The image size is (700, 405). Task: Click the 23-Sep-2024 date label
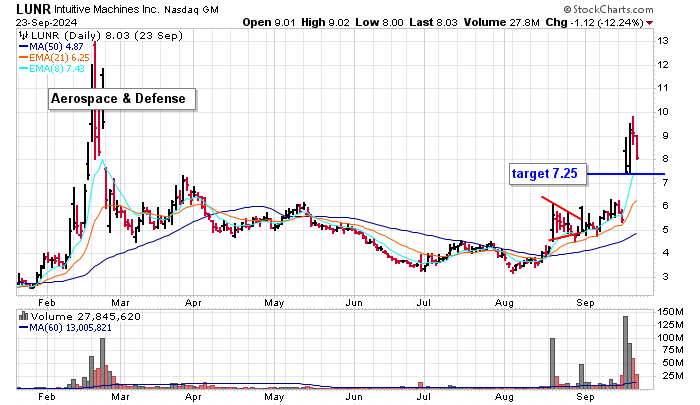click(x=46, y=22)
